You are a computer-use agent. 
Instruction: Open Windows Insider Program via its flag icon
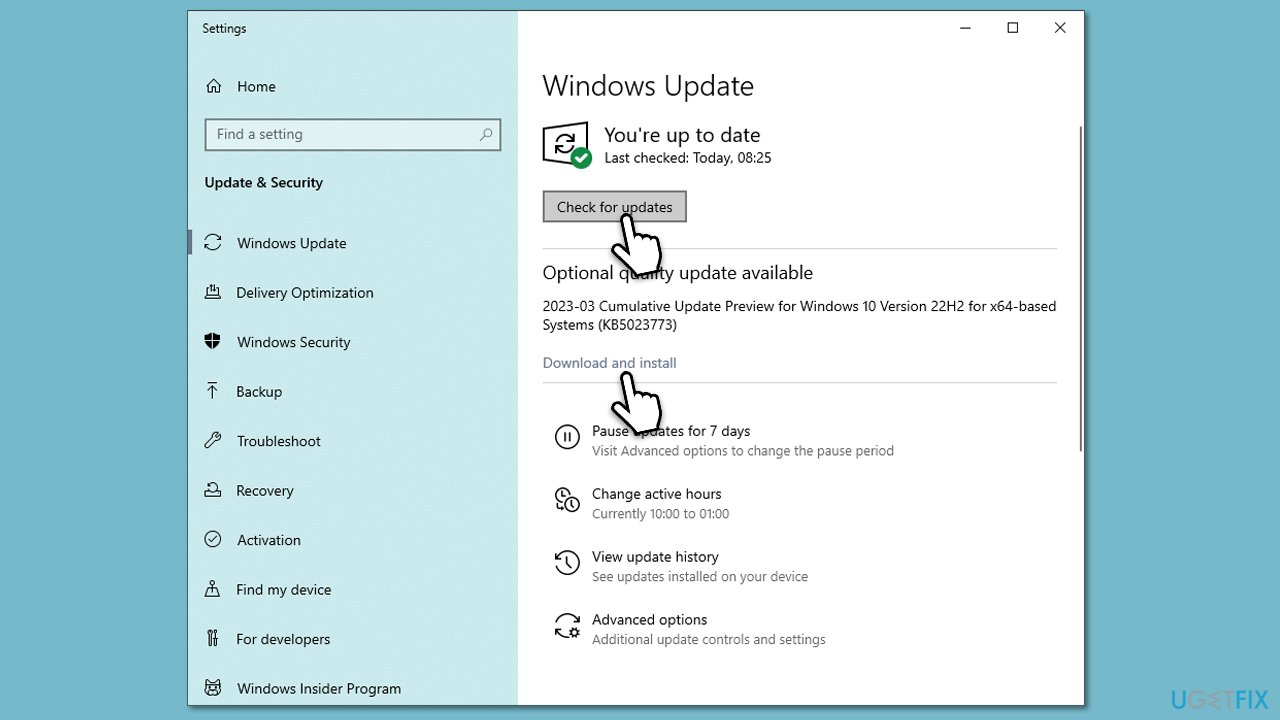click(x=213, y=688)
